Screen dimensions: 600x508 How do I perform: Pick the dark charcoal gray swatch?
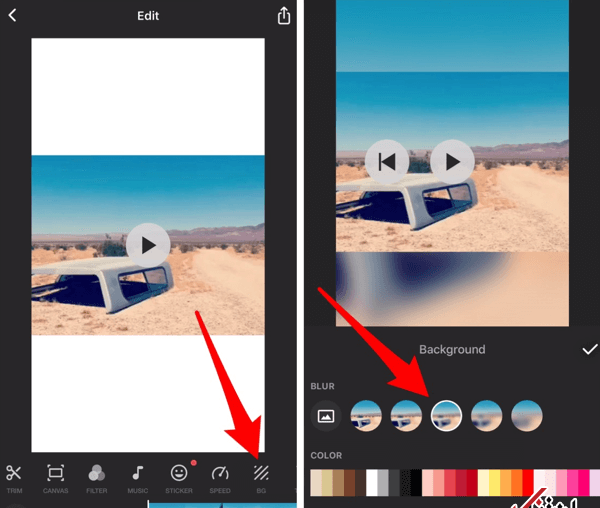(394, 483)
